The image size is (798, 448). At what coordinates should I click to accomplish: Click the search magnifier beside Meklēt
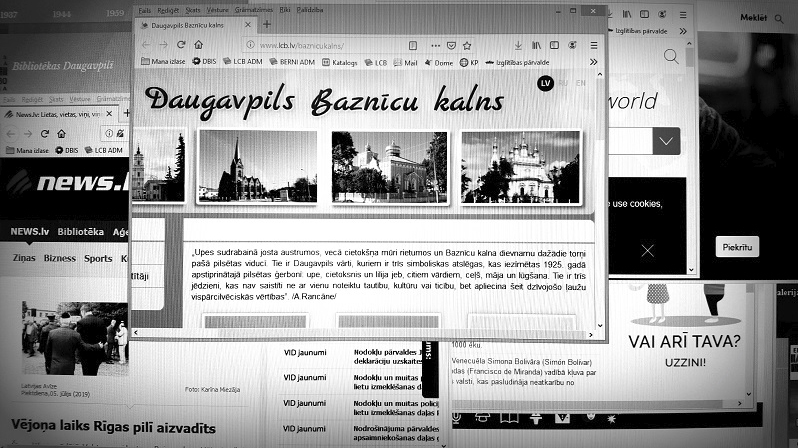[779, 19]
